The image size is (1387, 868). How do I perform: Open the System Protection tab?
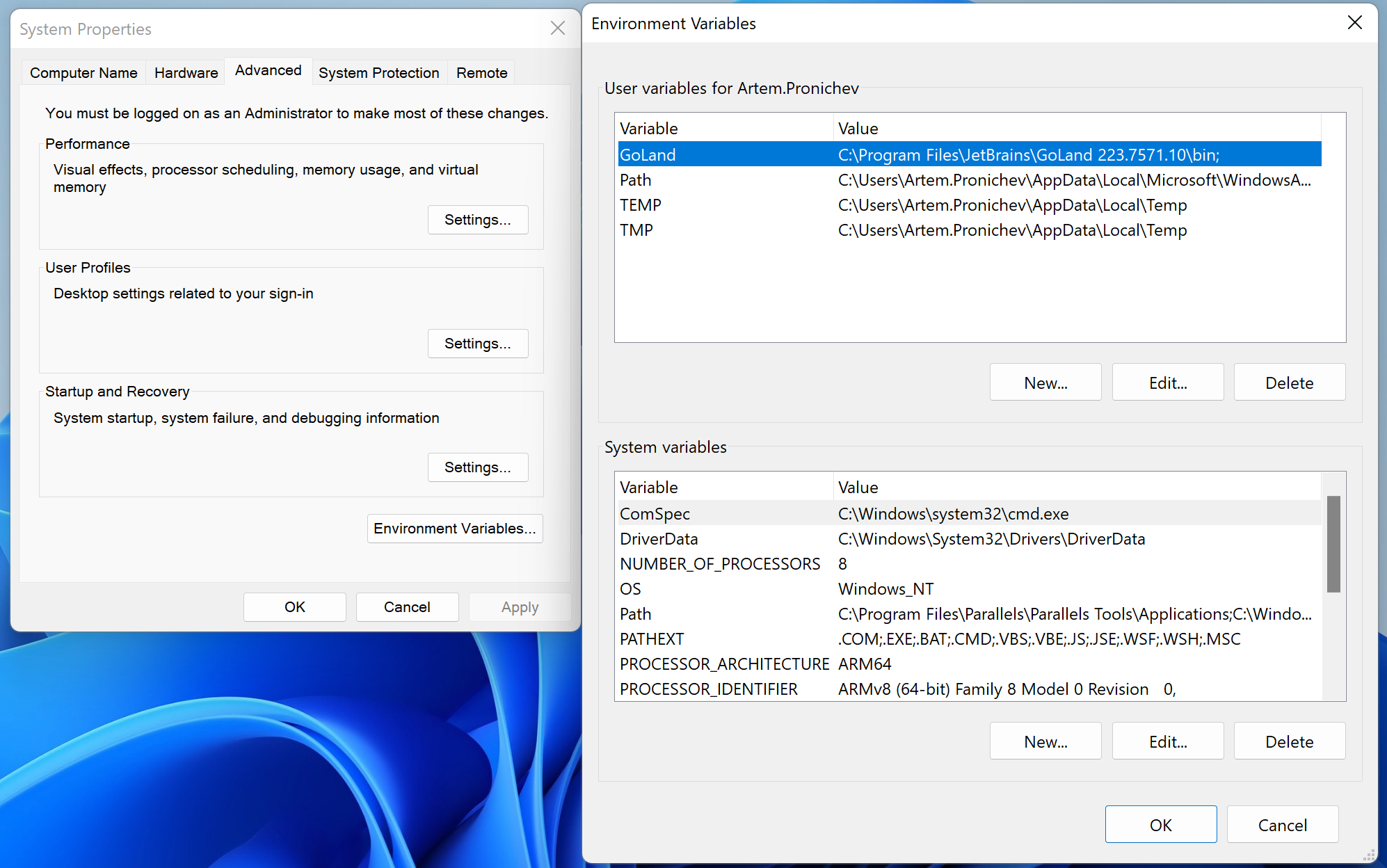click(379, 72)
